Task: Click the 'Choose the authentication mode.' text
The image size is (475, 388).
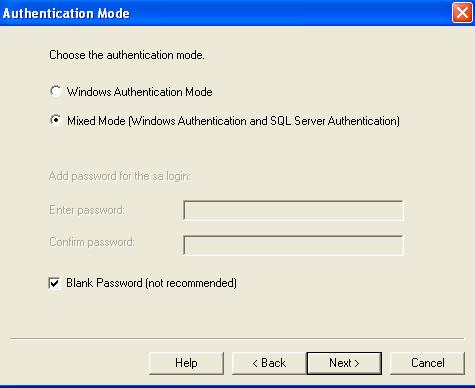Action: 127,55
